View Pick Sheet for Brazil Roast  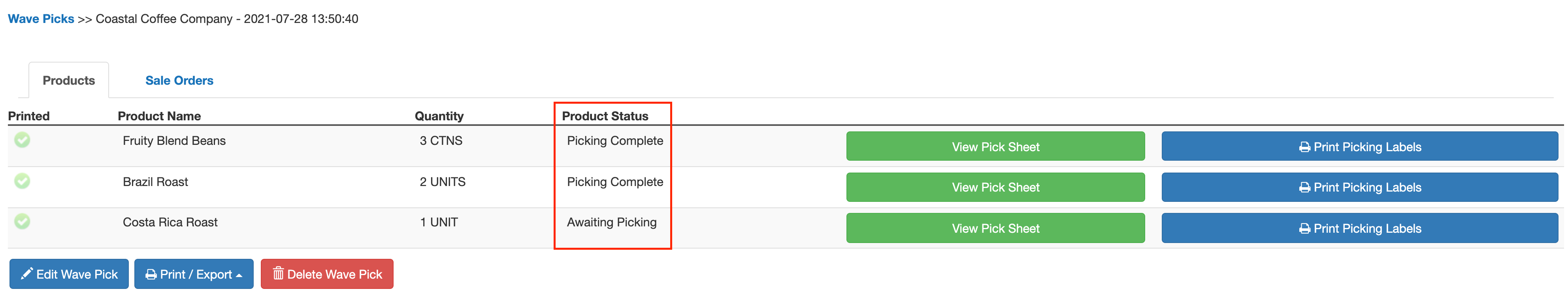(x=995, y=187)
